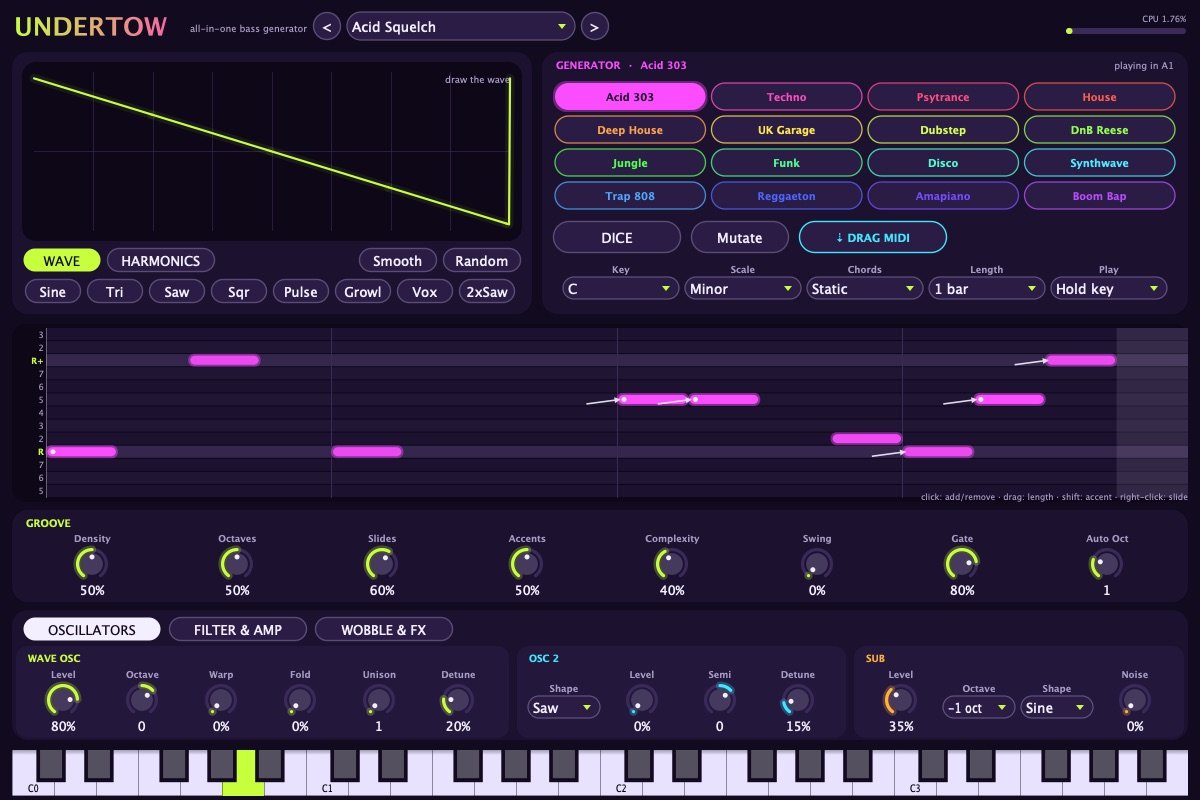Click the Mutate button
Screen dimensions: 1200x800
(x=740, y=238)
